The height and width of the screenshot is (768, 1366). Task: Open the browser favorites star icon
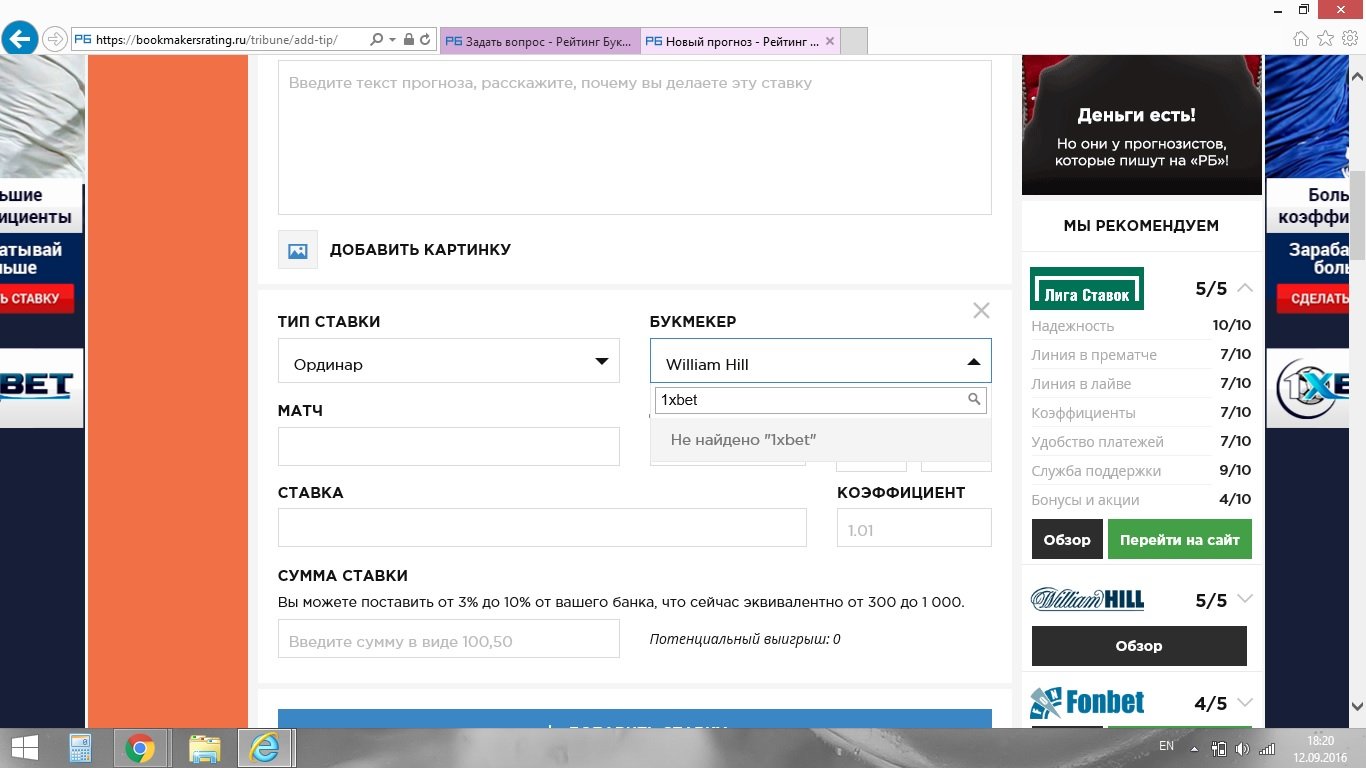click(1325, 39)
